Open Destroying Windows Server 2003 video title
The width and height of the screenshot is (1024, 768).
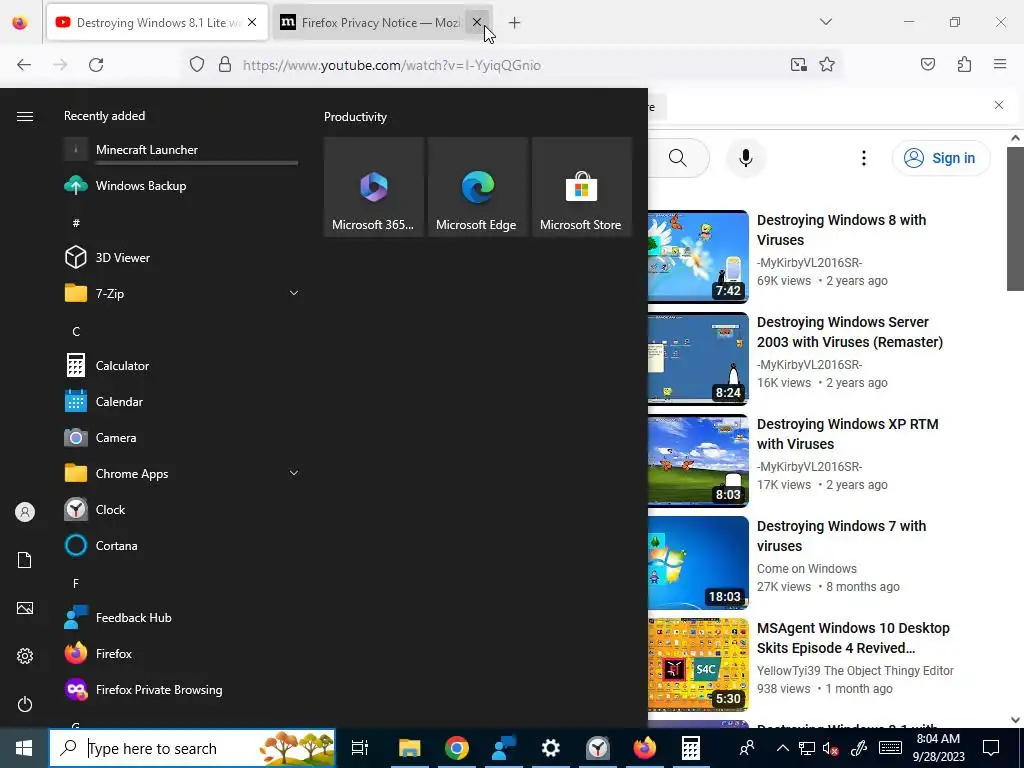click(850, 332)
